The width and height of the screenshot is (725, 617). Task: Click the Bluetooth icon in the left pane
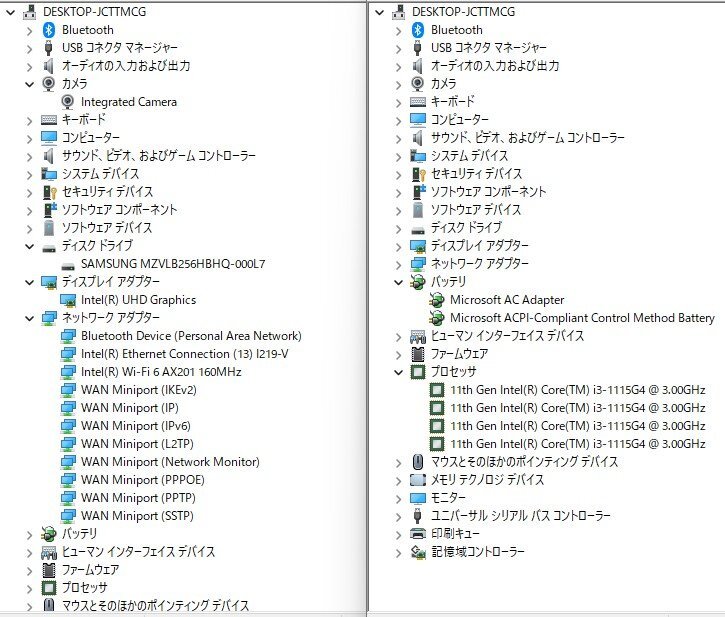(49, 30)
